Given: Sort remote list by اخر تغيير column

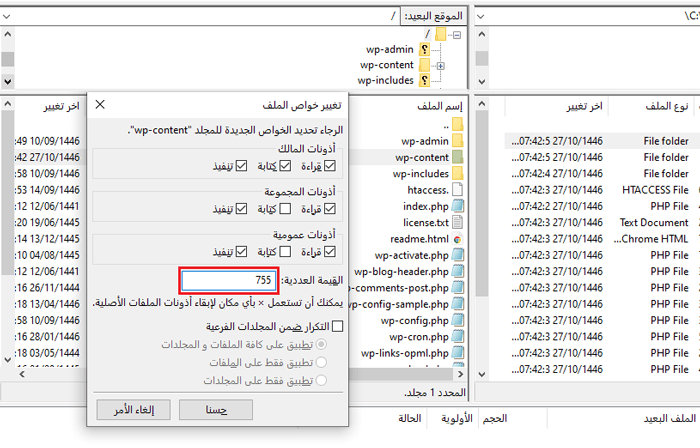Looking at the screenshot, I should (62, 106).
